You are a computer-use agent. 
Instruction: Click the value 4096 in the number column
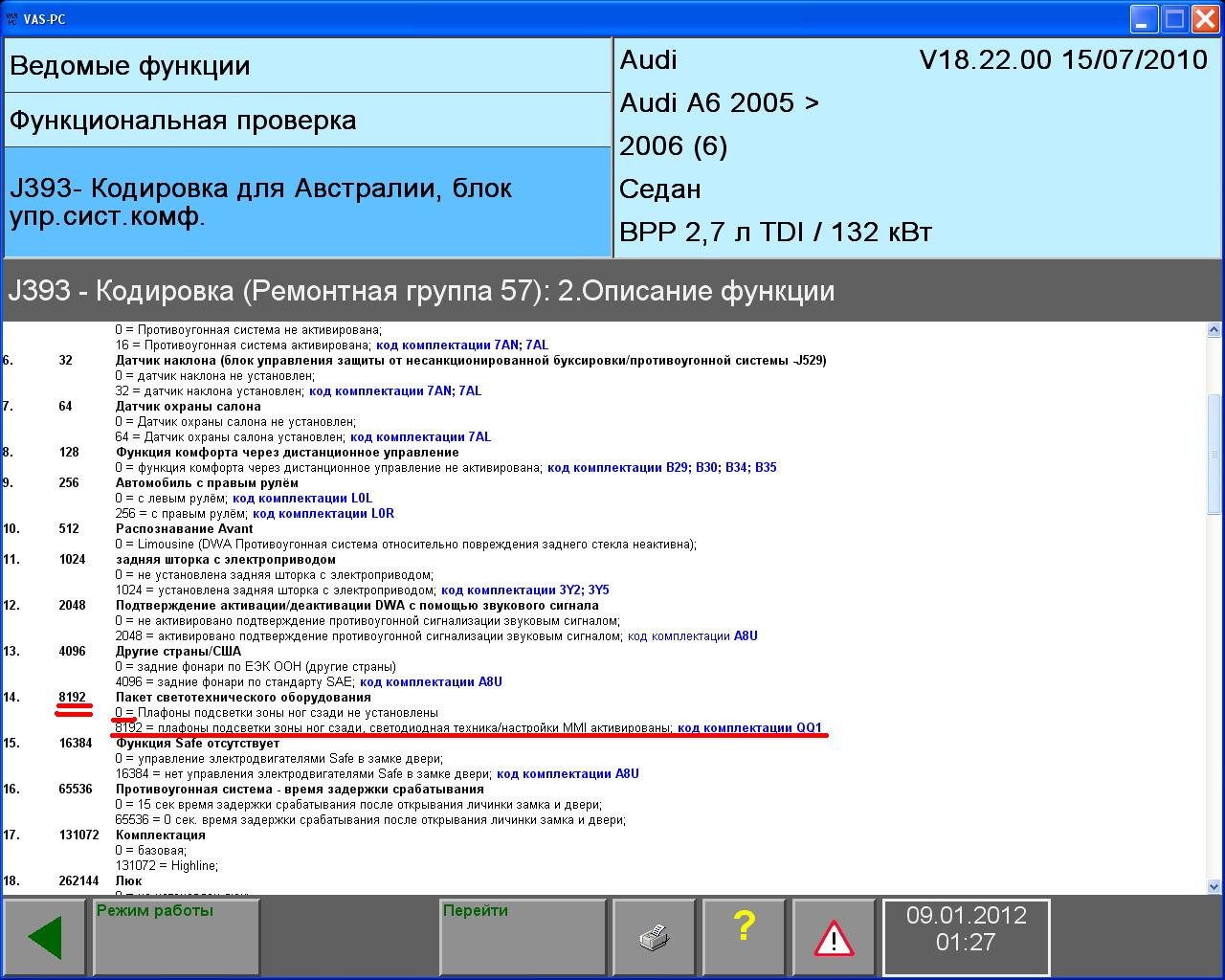click(73, 652)
